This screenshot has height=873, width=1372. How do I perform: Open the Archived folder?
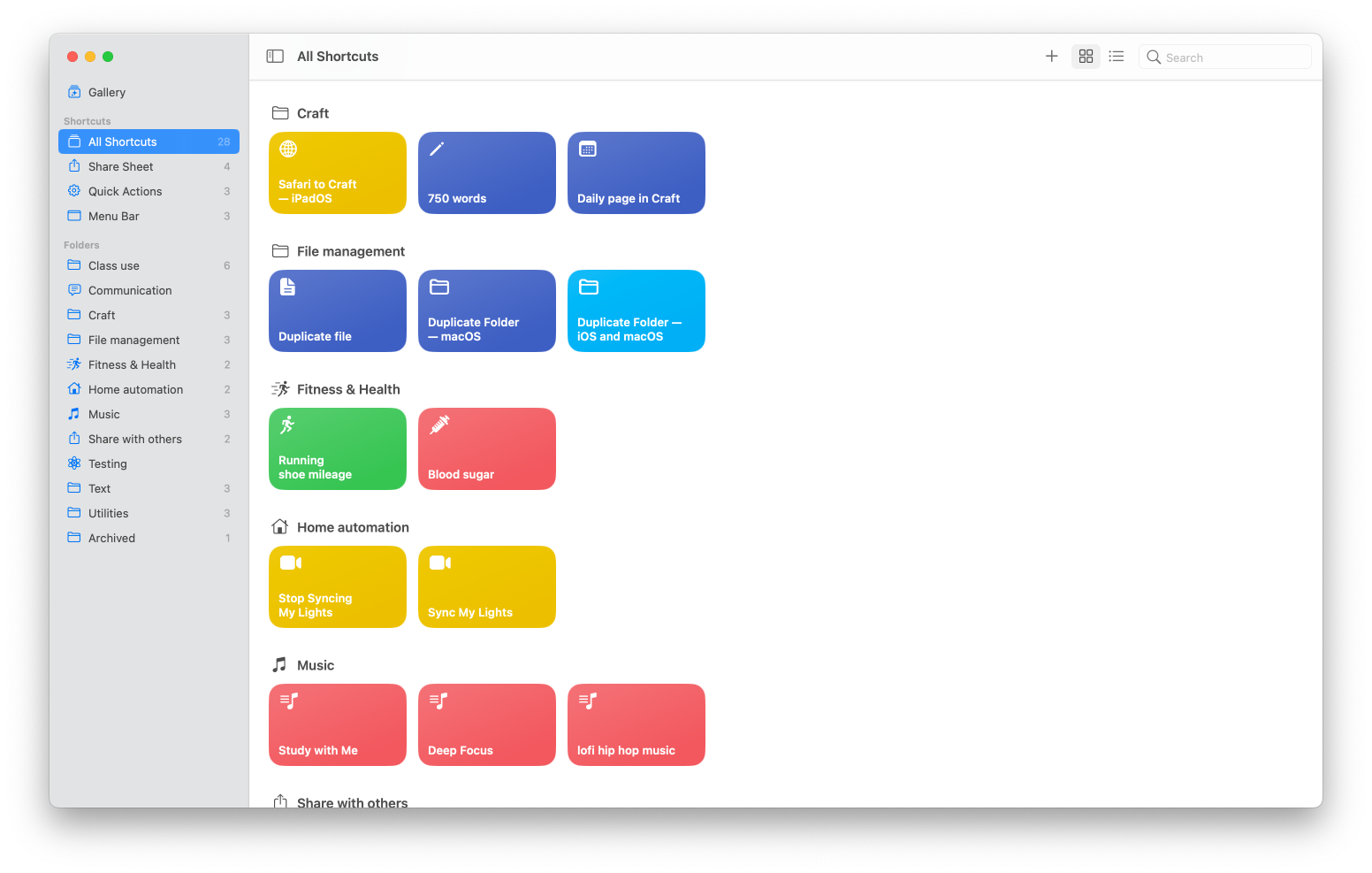[111, 537]
